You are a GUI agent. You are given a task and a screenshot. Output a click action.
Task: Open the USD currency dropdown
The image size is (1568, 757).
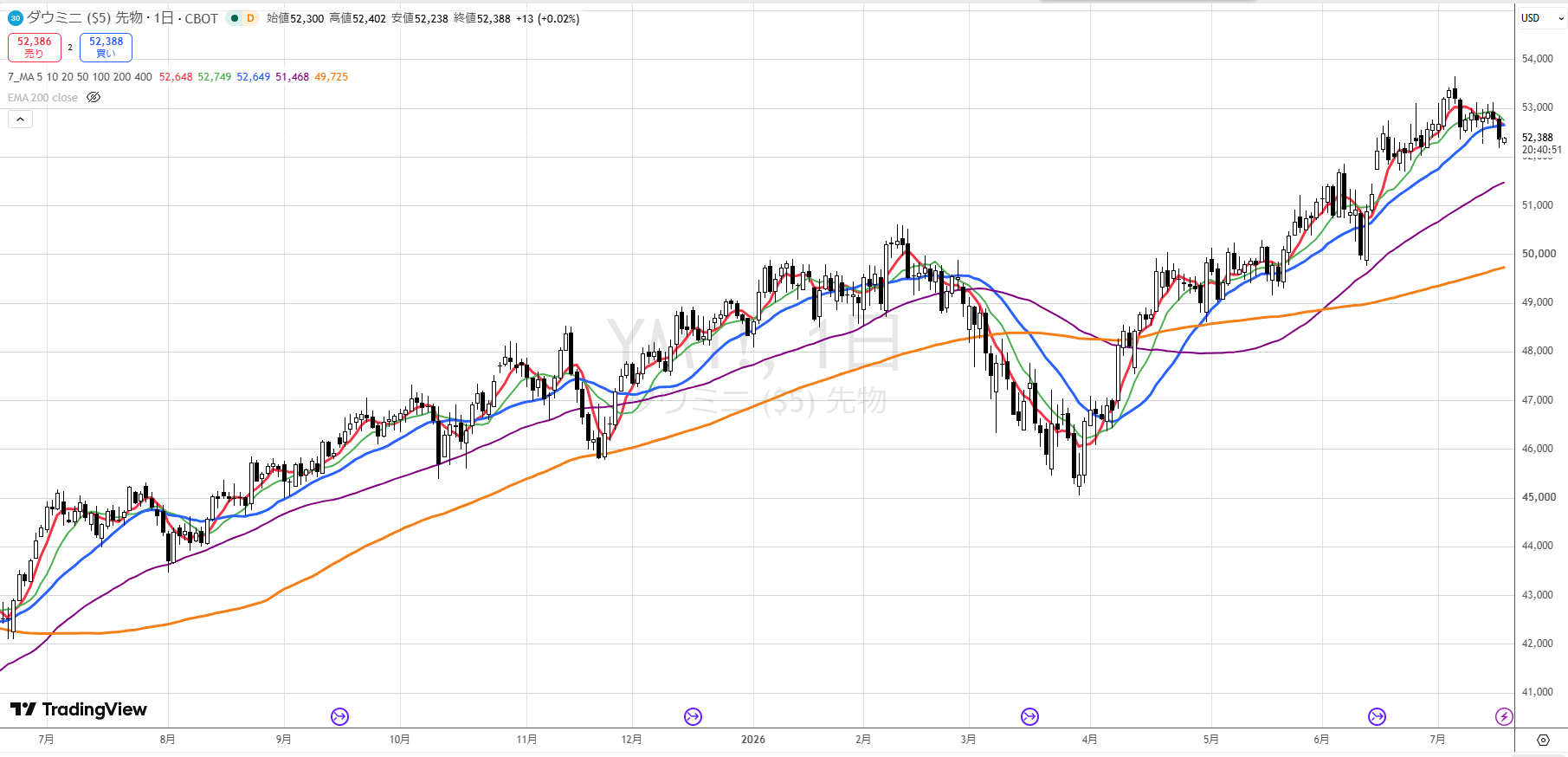(x=1542, y=18)
